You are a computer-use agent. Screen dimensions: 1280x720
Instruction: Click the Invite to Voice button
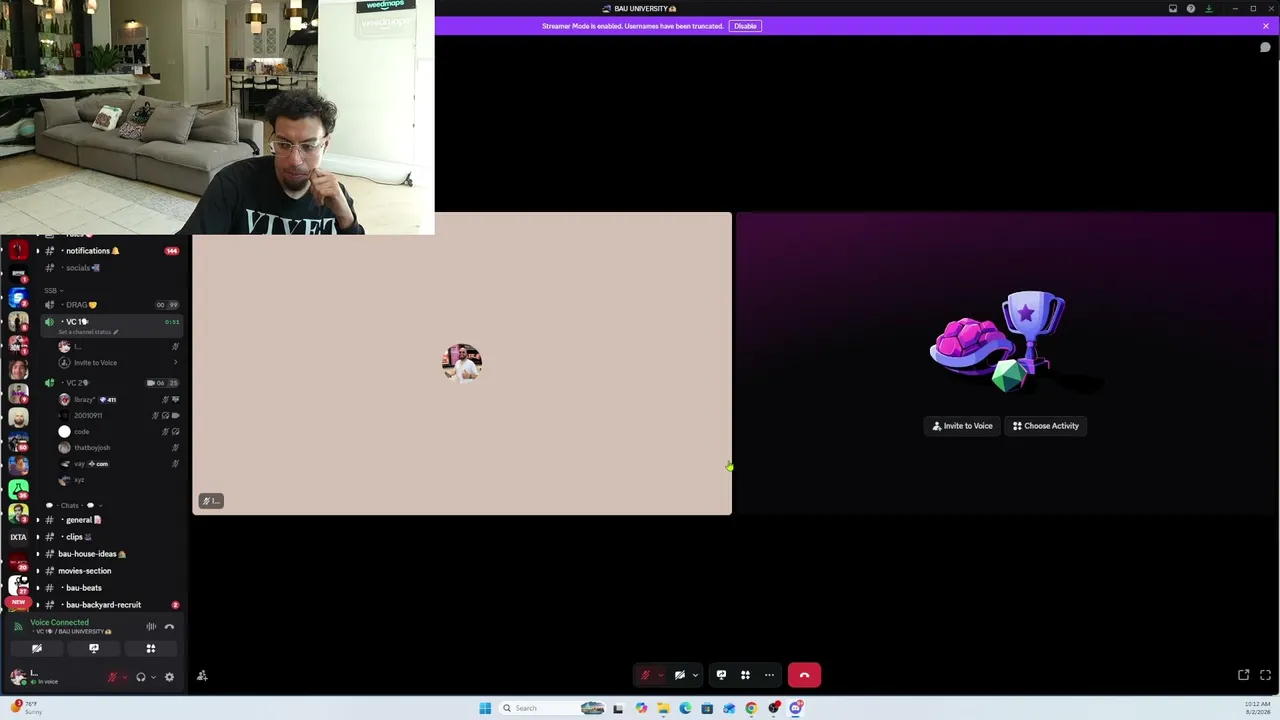click(x=963, y=426)
